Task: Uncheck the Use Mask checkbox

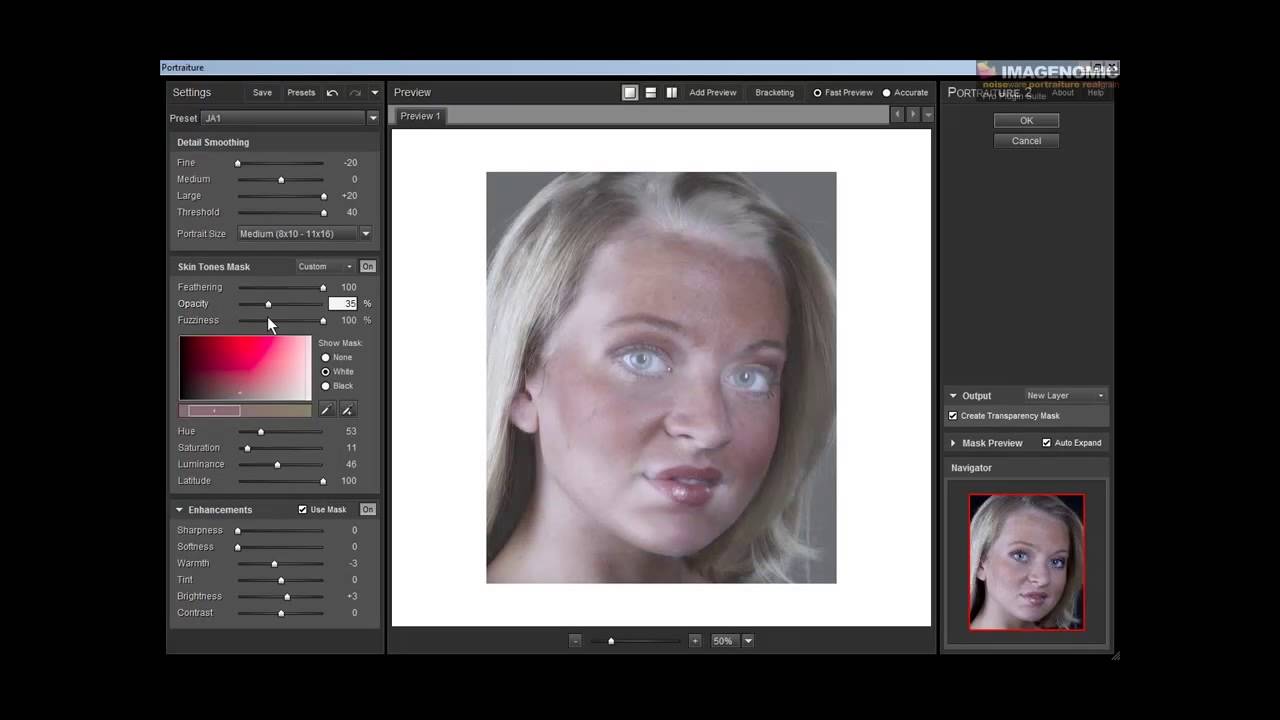Action: coord(303,510)
